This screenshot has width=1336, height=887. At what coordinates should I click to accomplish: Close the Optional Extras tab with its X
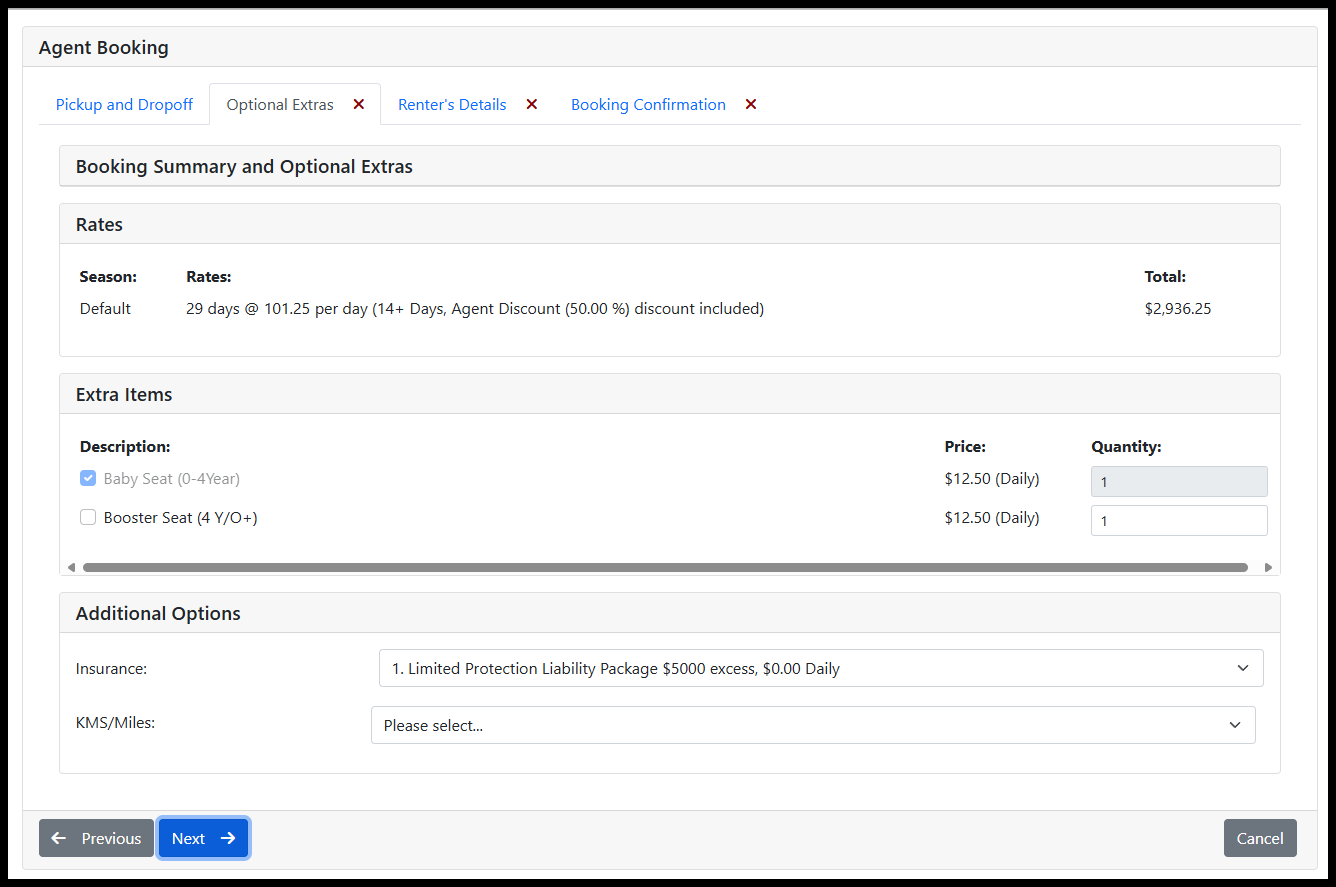[x=359, y=104]
